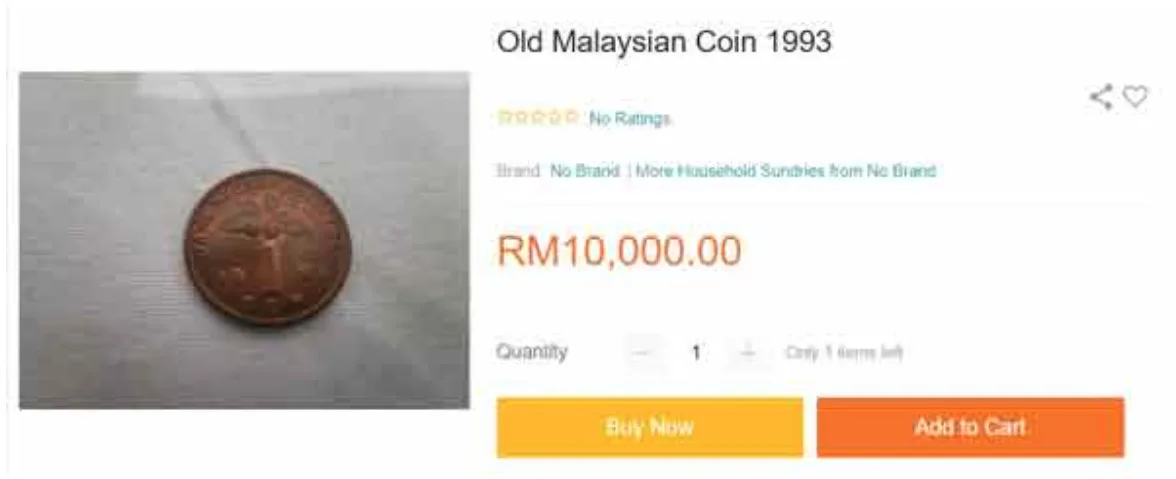
Task: Click the RM10,000.00 price text
Action: (620, 250)
